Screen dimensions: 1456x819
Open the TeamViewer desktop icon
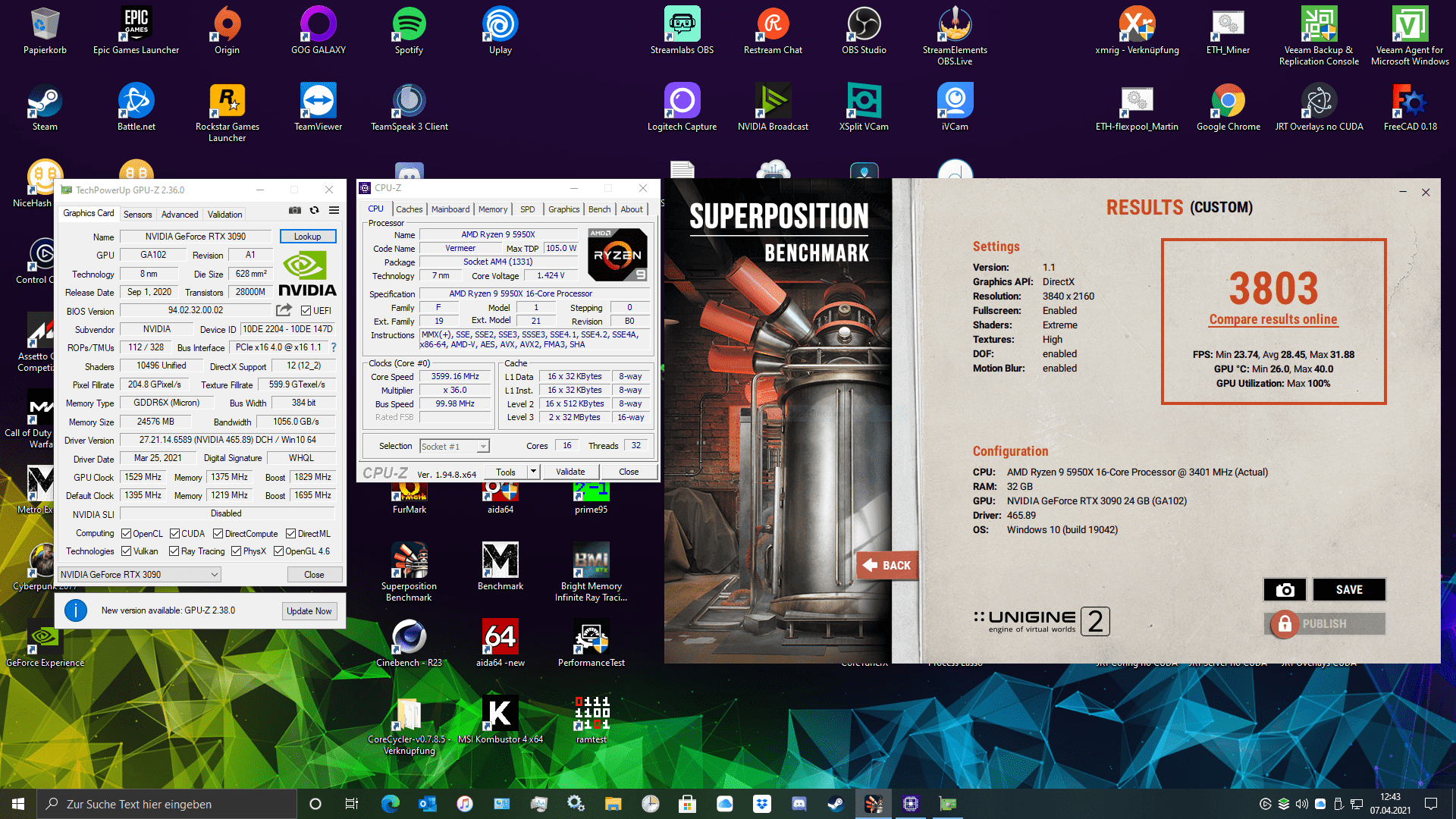point(318,108)
